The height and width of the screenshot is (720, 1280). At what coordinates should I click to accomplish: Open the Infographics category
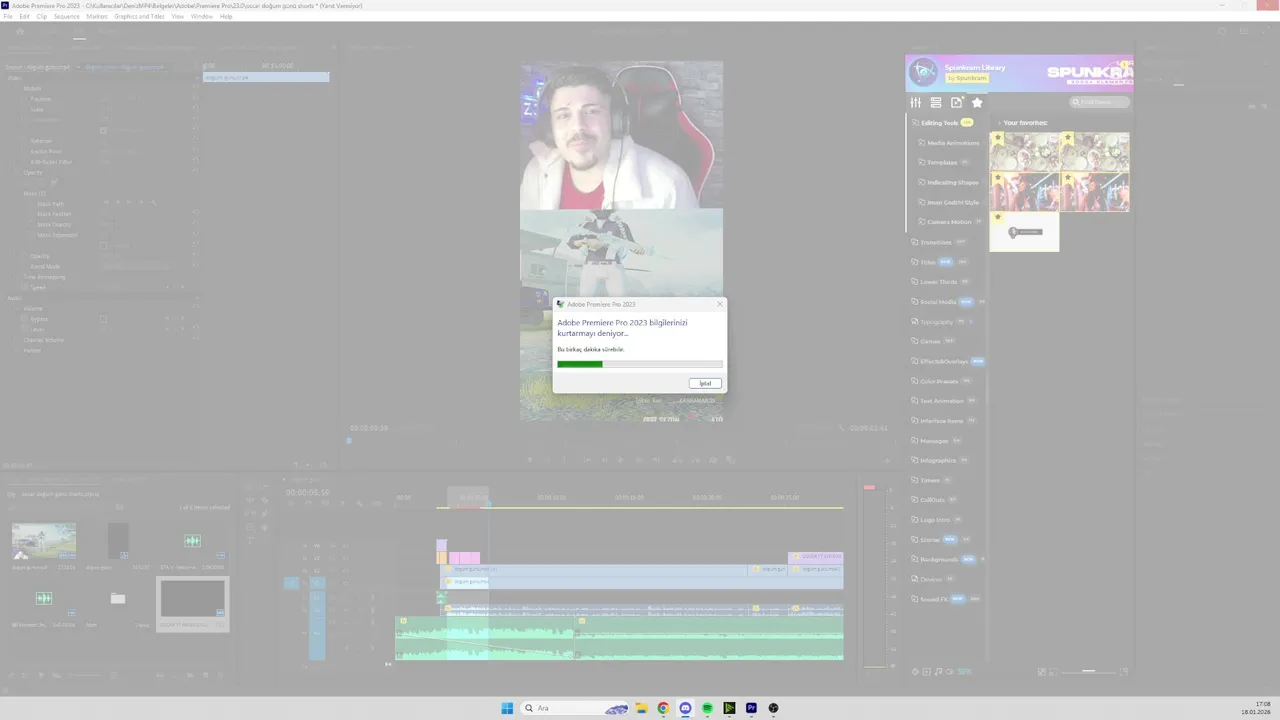(938, 460)
